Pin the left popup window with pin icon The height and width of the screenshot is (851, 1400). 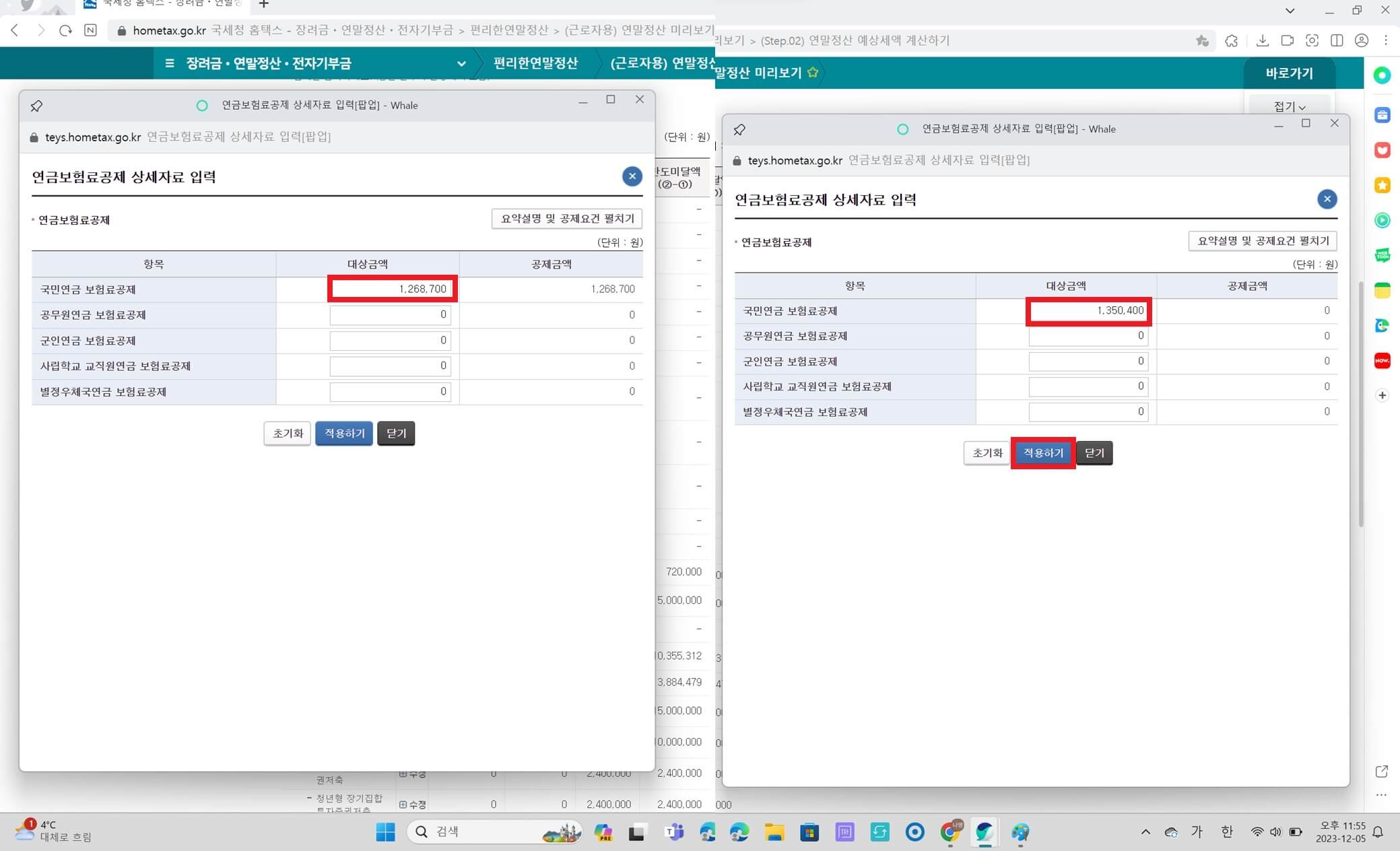(36, 106)
